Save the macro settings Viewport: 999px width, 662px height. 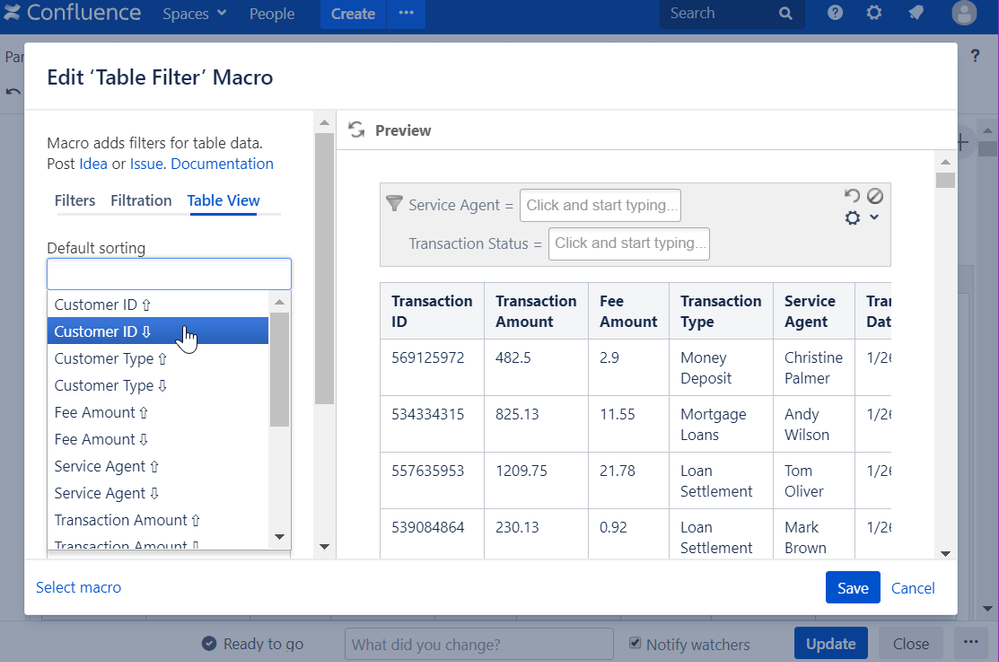[852, 587]
